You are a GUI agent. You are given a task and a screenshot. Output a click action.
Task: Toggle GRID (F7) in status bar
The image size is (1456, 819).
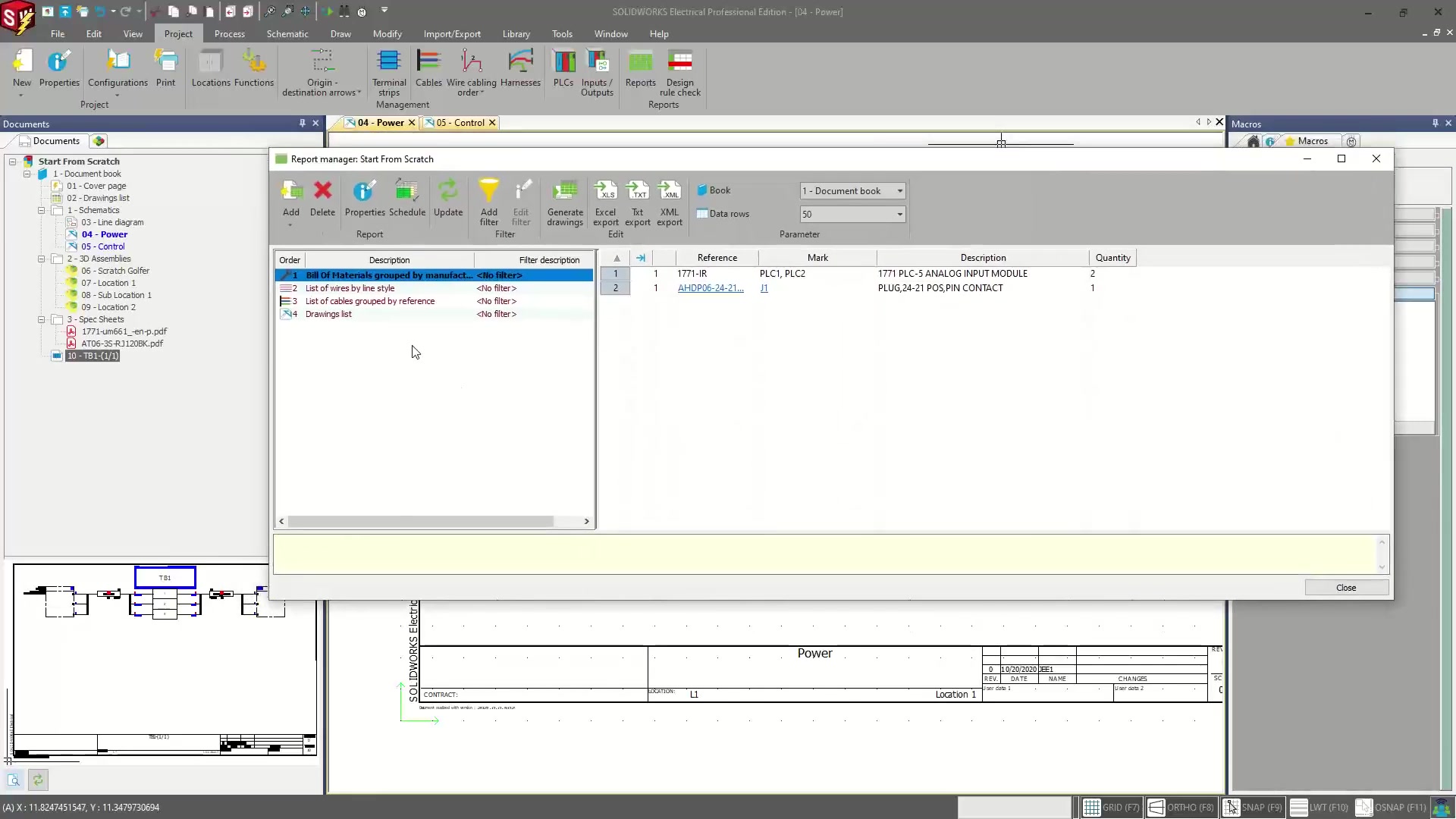(x=1111, y=808)
